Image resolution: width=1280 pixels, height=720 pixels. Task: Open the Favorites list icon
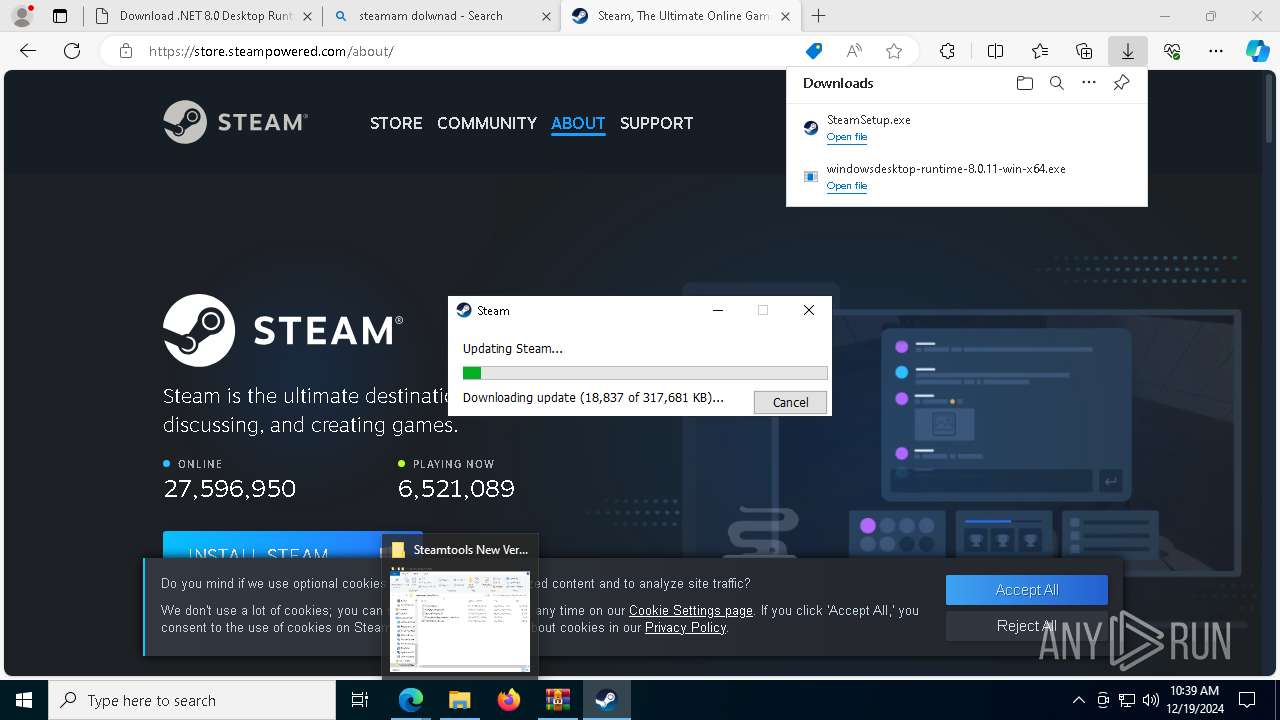1040,51
